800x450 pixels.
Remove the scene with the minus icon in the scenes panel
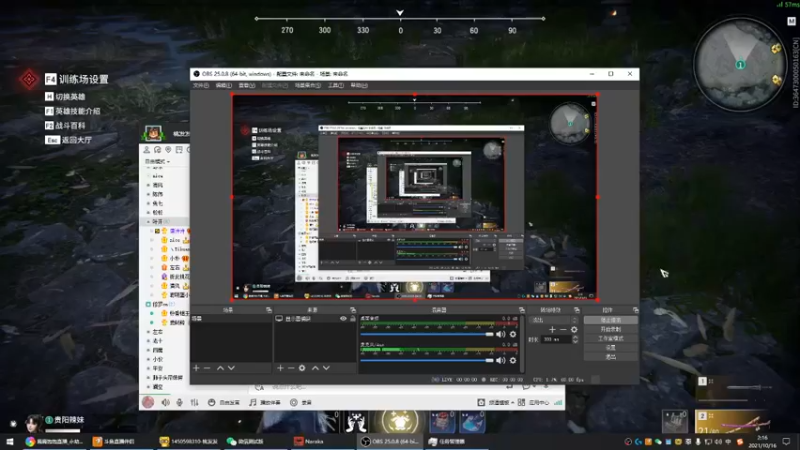[207, 368]
